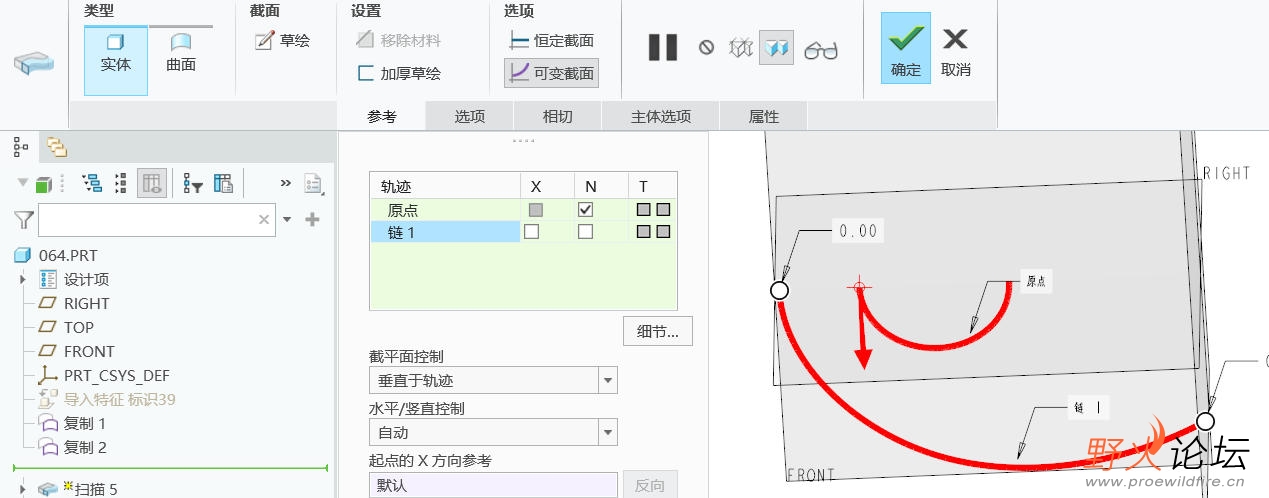The height and width of the screenshot is (498, 1269).
Task: Select the 曲面 (surface) type icon
Action: [x=181, y=53]
